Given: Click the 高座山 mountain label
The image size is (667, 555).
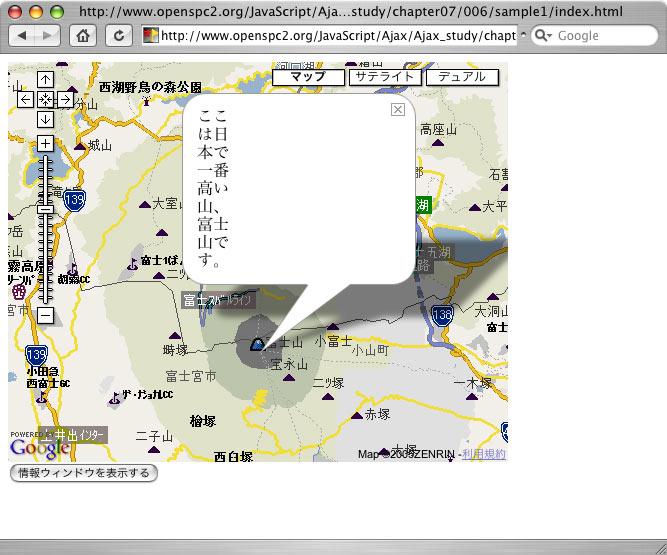Looking at the screenshot, I should [438, 129].
